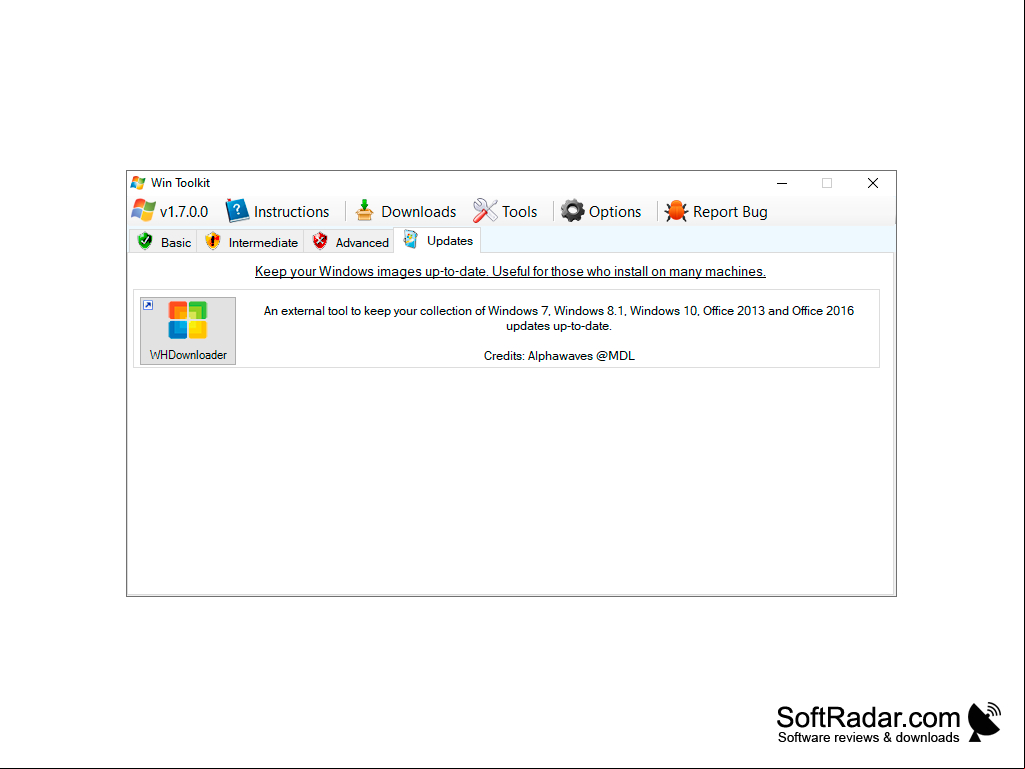Screen dimensions: 1025x769
Task: Open the Downloads menu label
Action: (x=418, y=212)
